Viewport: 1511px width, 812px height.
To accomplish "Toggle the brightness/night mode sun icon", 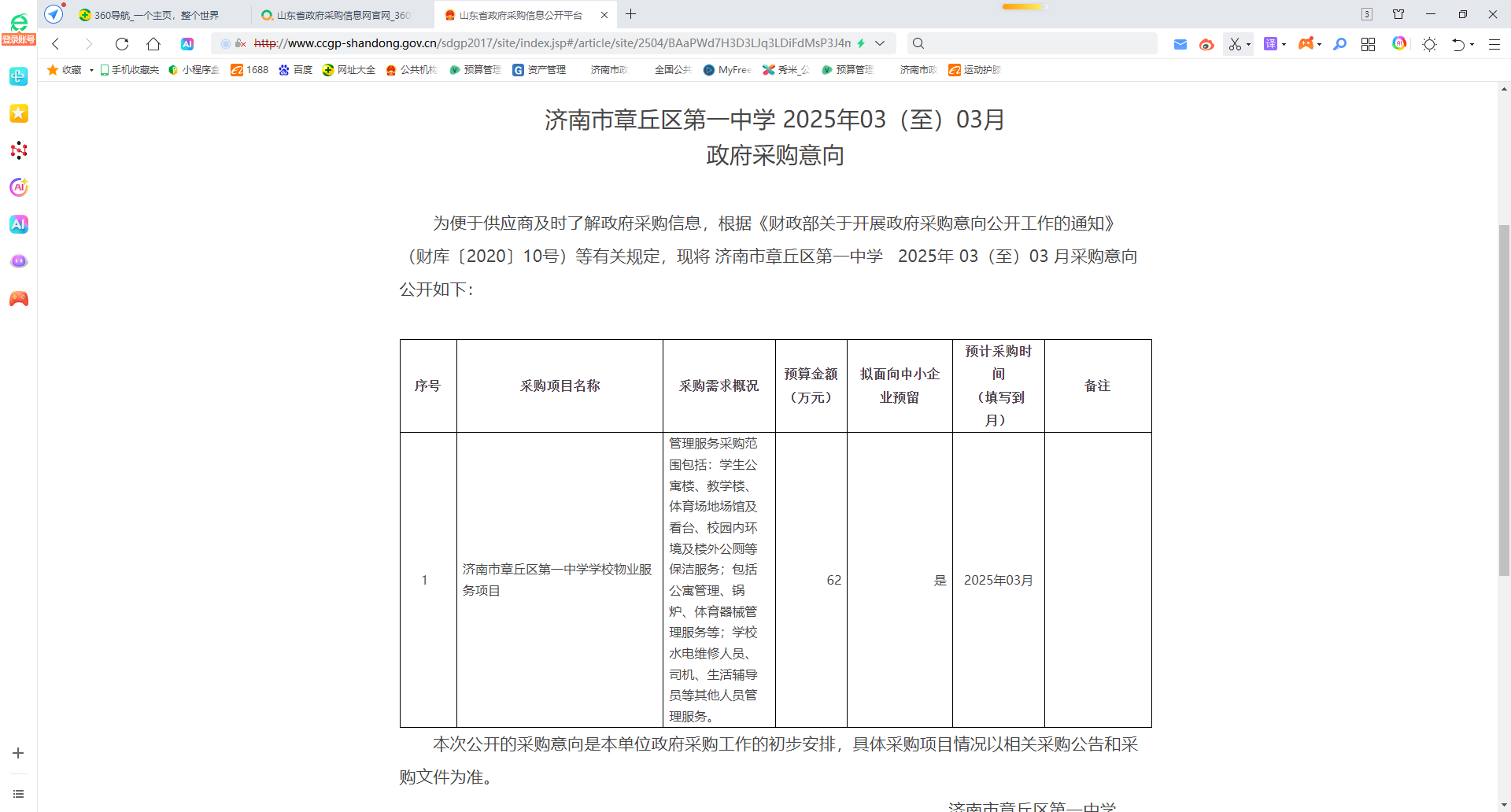I will [x=1430, y=44].
